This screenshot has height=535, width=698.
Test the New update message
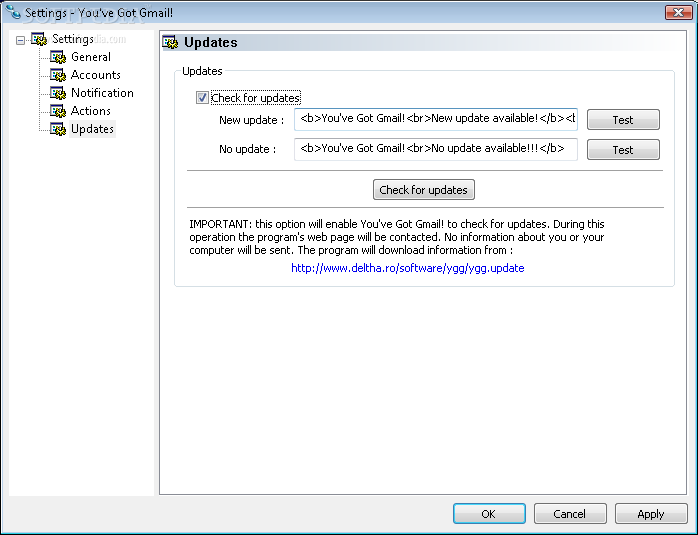[x=623, y=120]
